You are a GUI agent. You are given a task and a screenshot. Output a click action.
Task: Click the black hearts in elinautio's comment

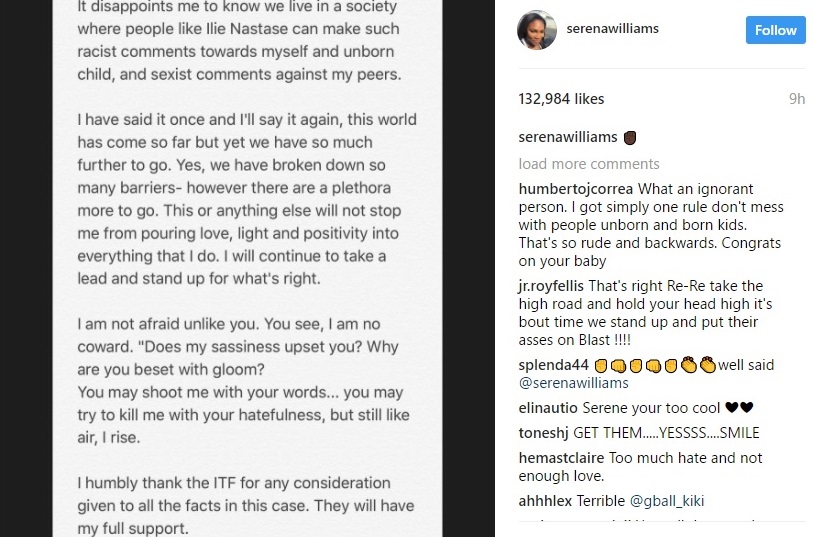(738, 407)
